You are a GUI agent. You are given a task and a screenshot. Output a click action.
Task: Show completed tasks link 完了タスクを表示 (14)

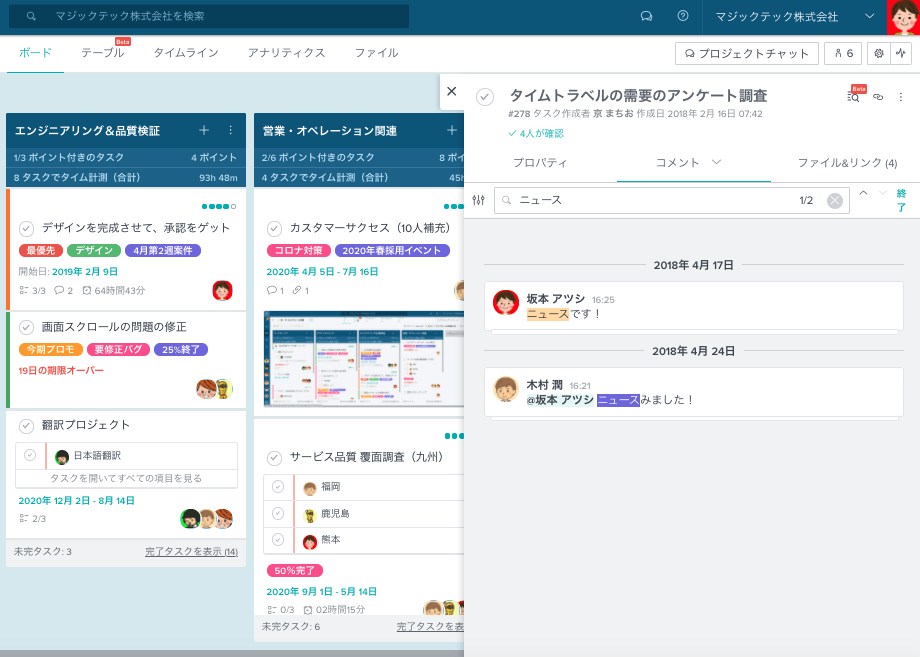(191, 552)
